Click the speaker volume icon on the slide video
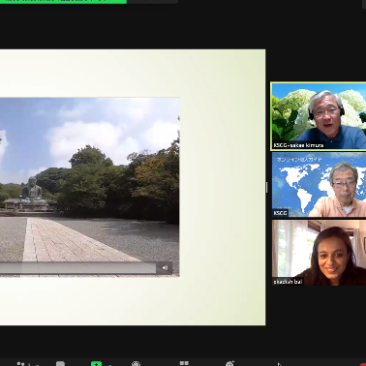Screen dimensions: 366x366 coord(165,268)
